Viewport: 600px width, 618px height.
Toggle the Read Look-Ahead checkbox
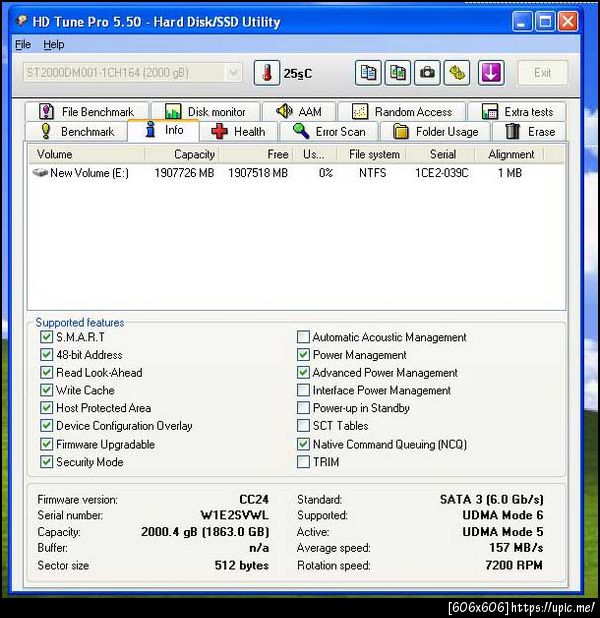46,372
